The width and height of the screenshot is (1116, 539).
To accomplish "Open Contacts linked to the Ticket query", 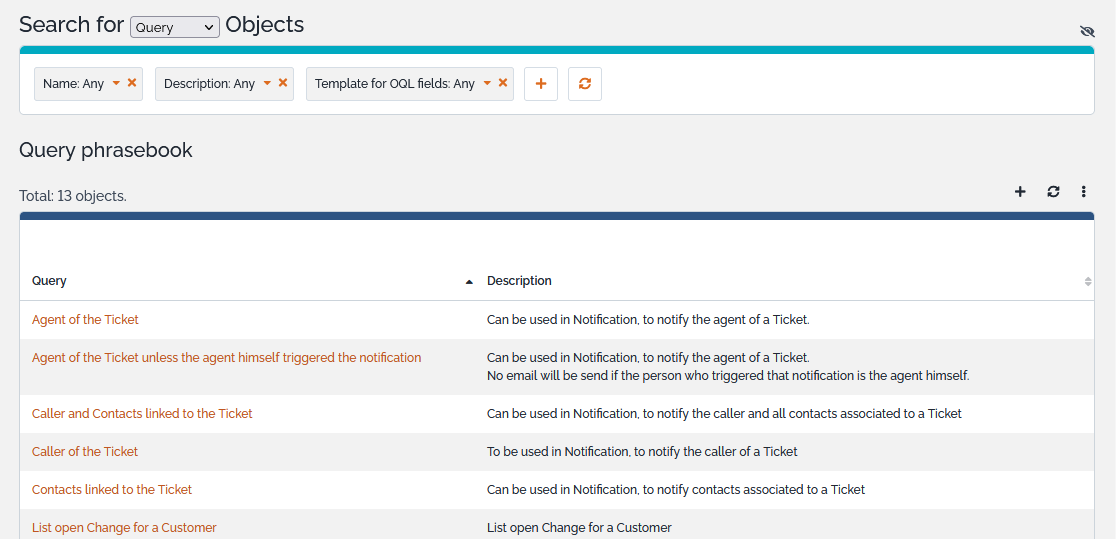I will (x=112, y=490).
